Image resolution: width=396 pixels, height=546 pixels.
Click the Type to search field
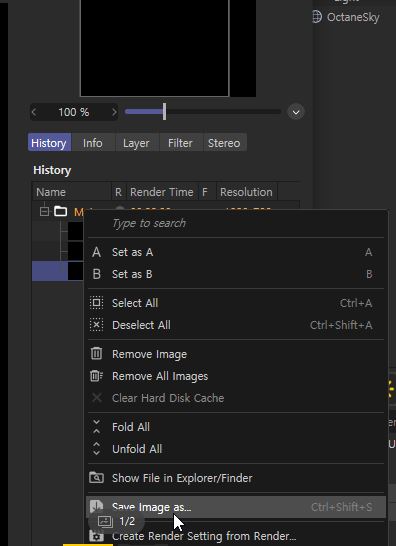pos(236,223)
